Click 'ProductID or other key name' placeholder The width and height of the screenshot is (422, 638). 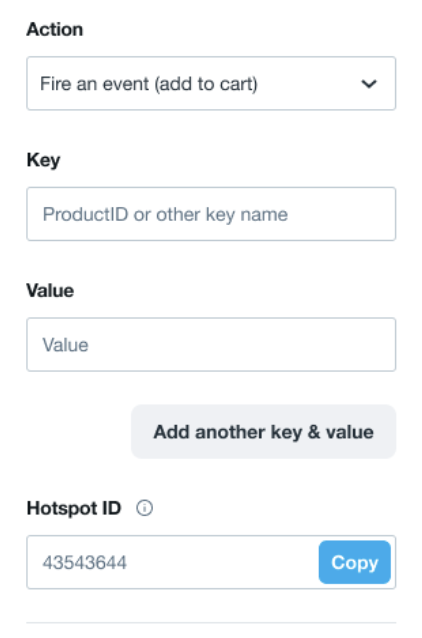[165, 214]
